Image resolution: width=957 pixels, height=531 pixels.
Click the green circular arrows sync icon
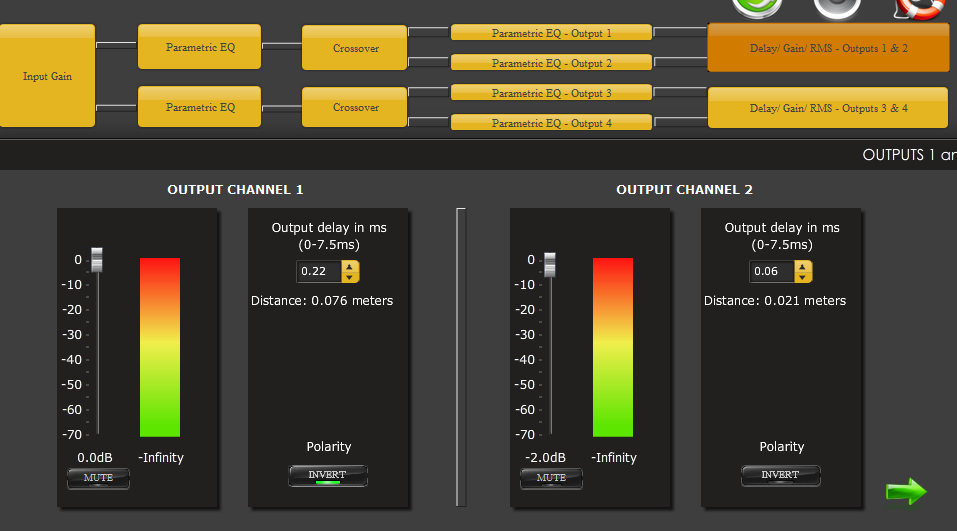(x=755, y=6)
